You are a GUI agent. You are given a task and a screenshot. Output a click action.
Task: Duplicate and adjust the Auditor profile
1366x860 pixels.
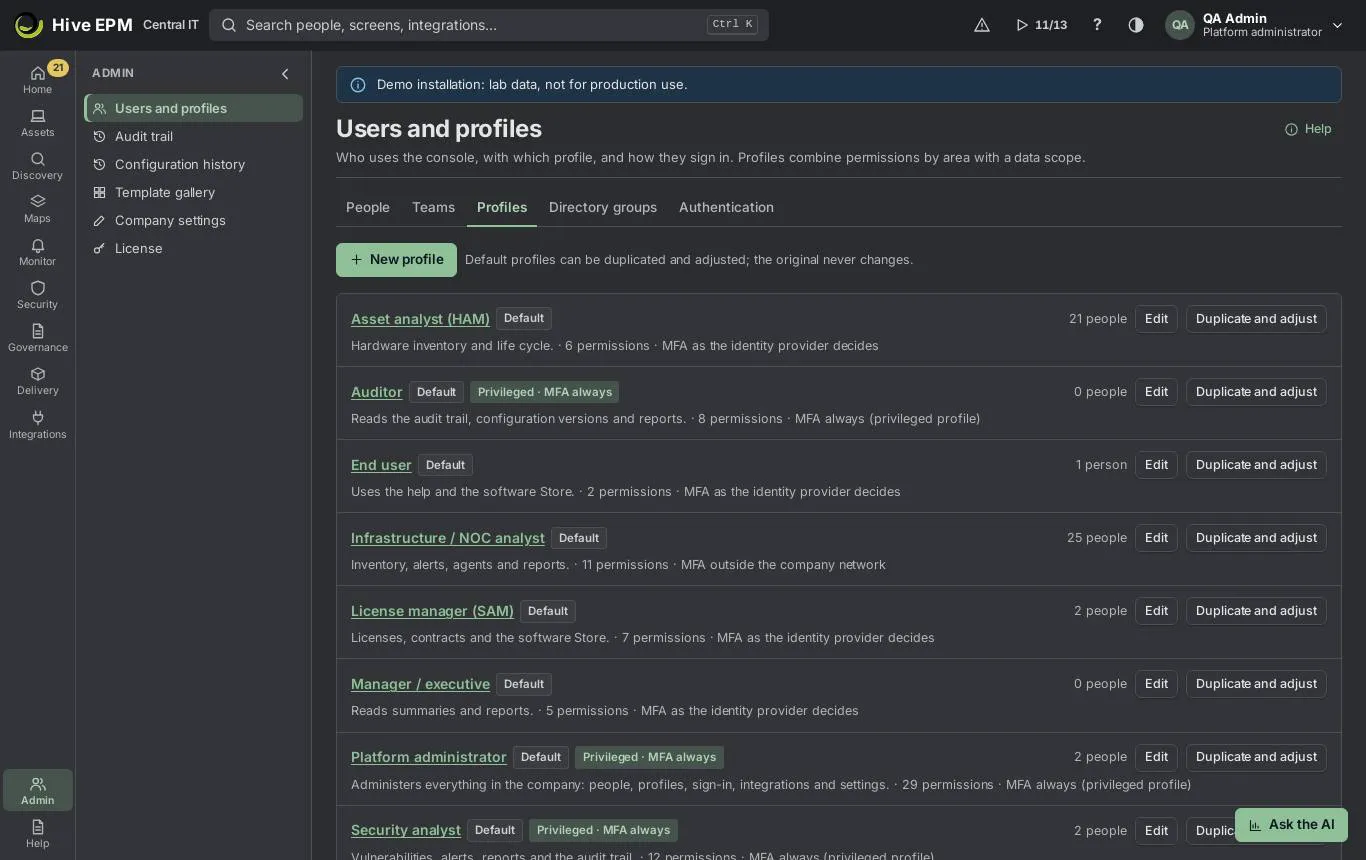pos(1256,392)
